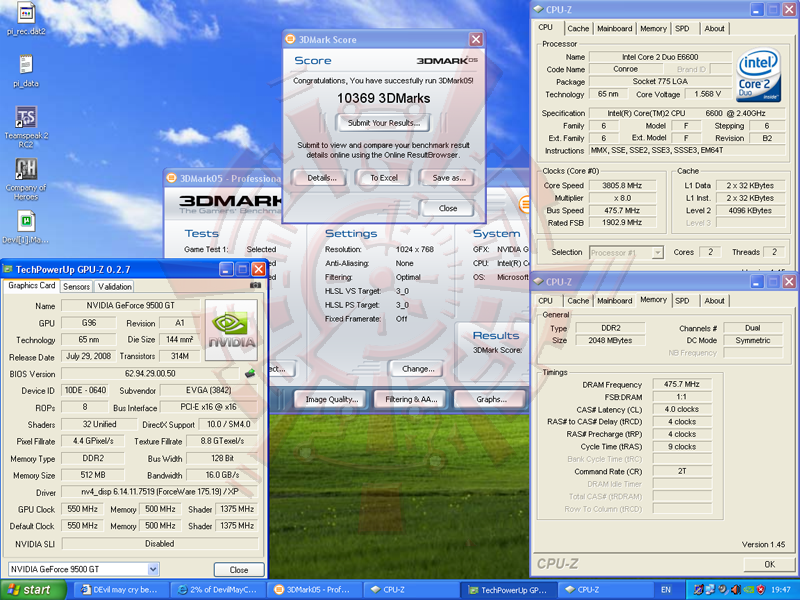Switch to TechPowerUp GP... taskbar item
Image resolution: width=800 pixels, height=600 pixels.
coord(508,590)
